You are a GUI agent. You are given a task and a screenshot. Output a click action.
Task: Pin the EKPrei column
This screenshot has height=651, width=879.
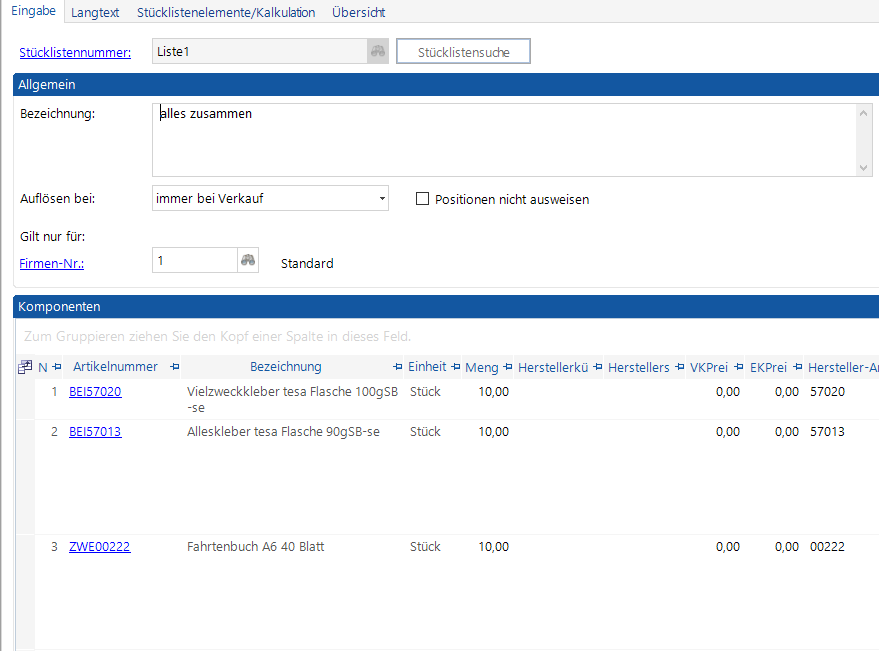coord(797,367)
